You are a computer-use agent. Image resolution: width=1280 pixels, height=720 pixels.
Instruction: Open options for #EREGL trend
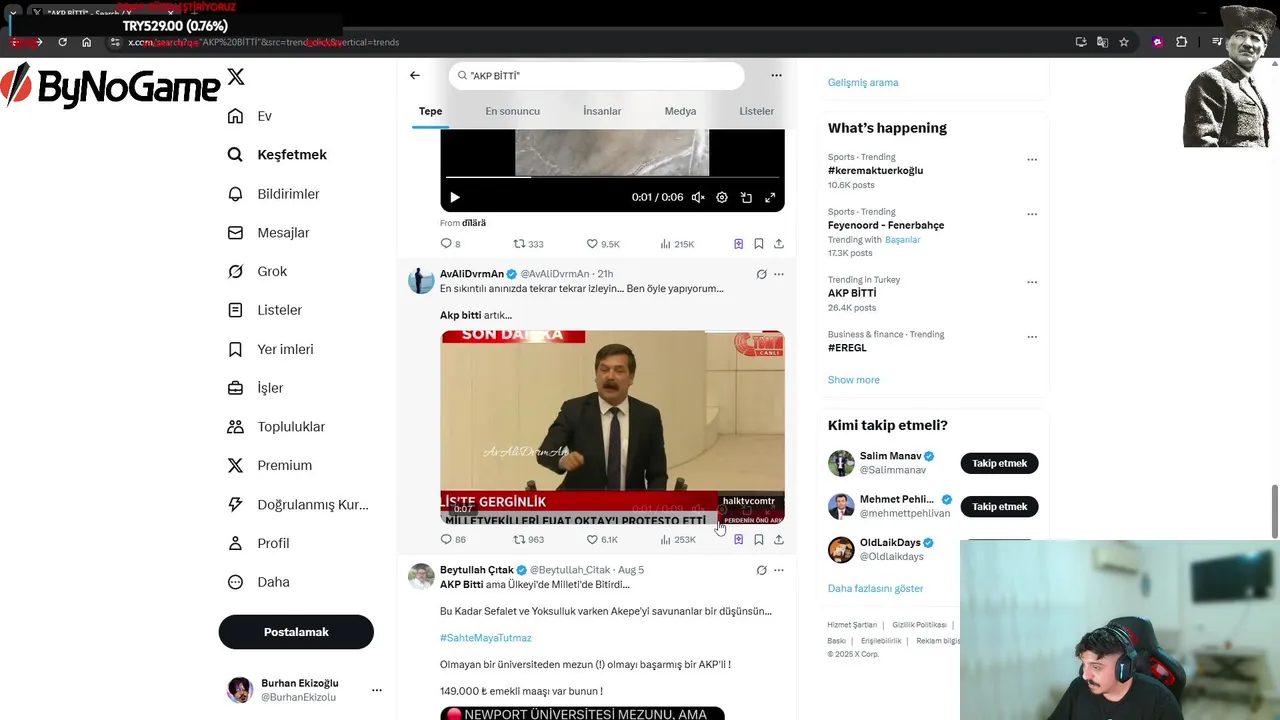(1032, 337)
